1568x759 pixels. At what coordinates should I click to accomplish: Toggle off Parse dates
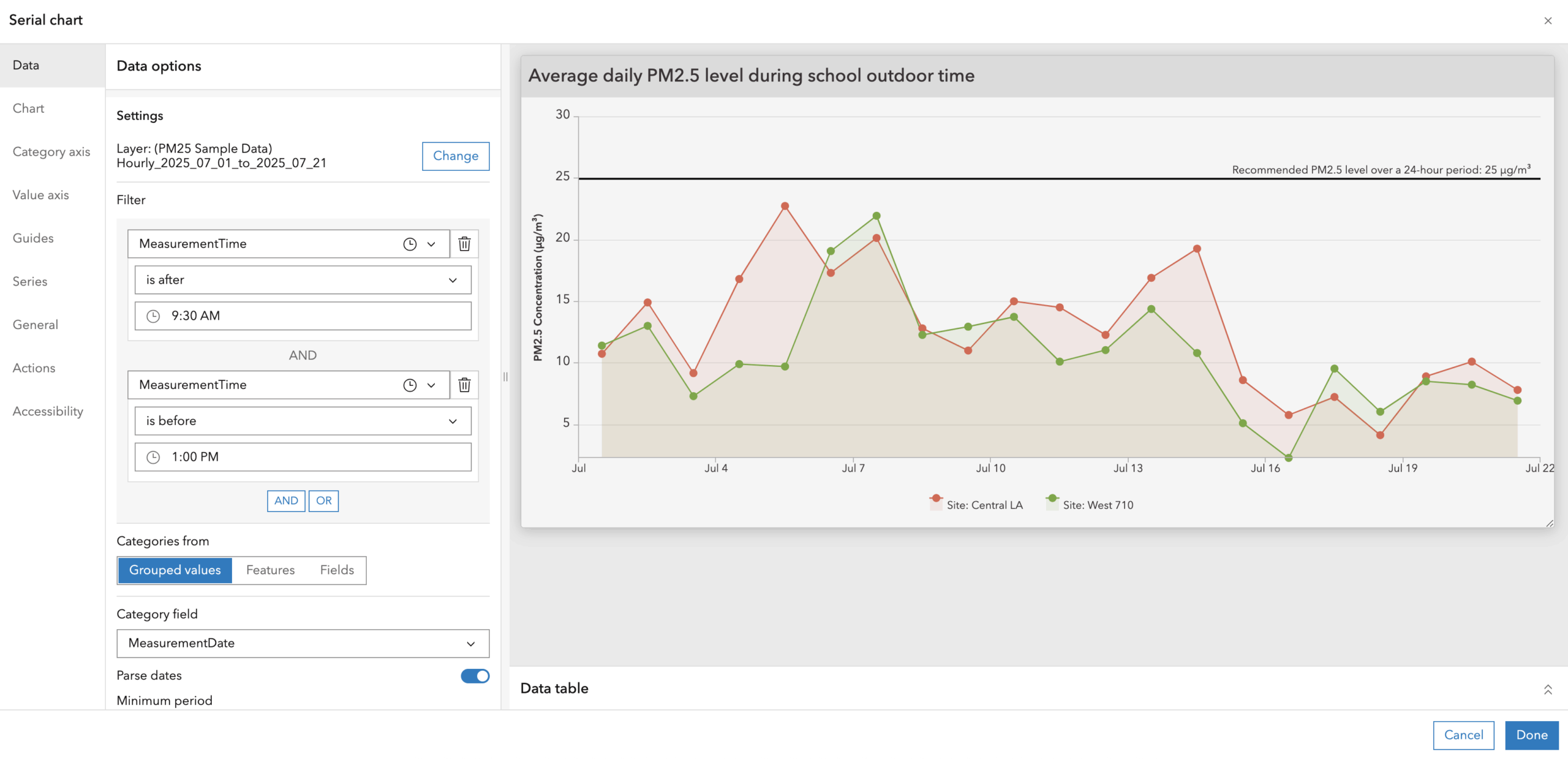click(475, 676)
